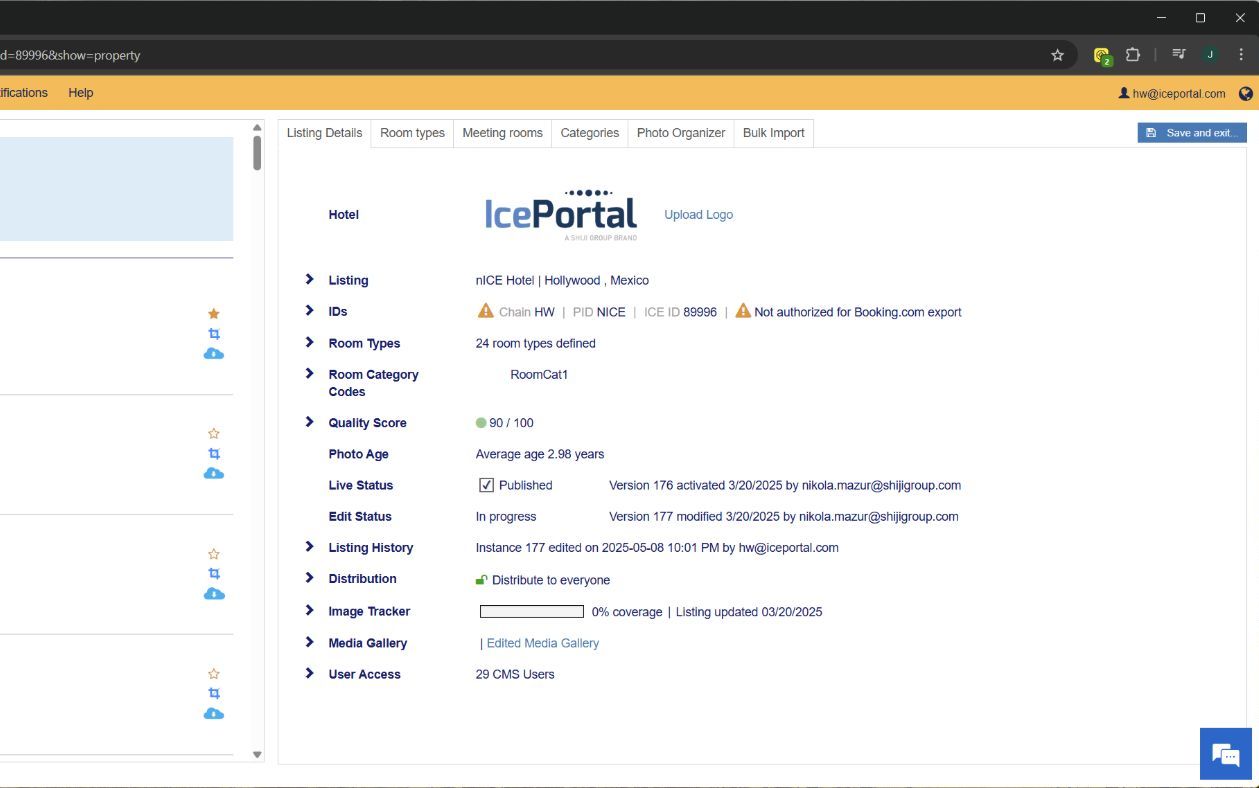Open the chat widget icon
Viewport: 1259px width, 788px height.
[x=1225, y=754]
